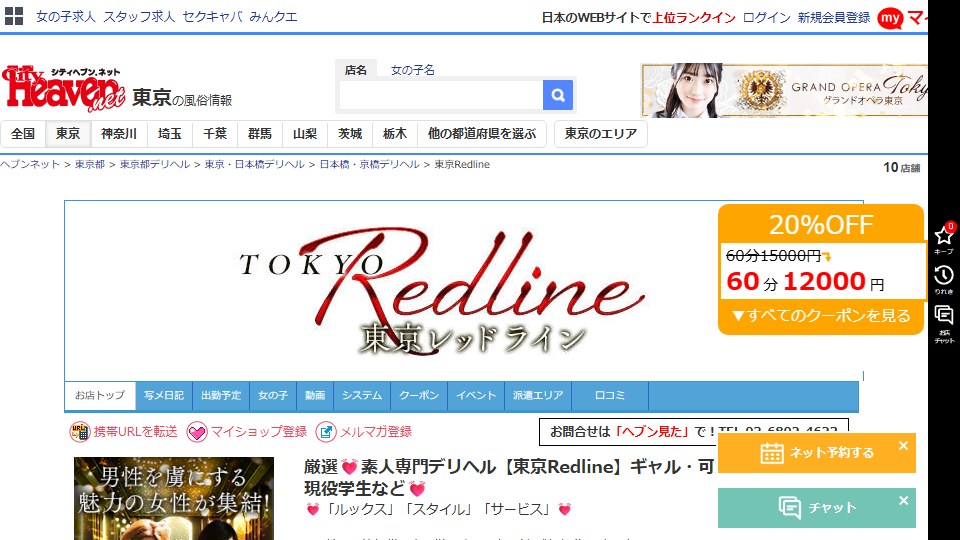Select the 店名 search tab

point(355,70)
